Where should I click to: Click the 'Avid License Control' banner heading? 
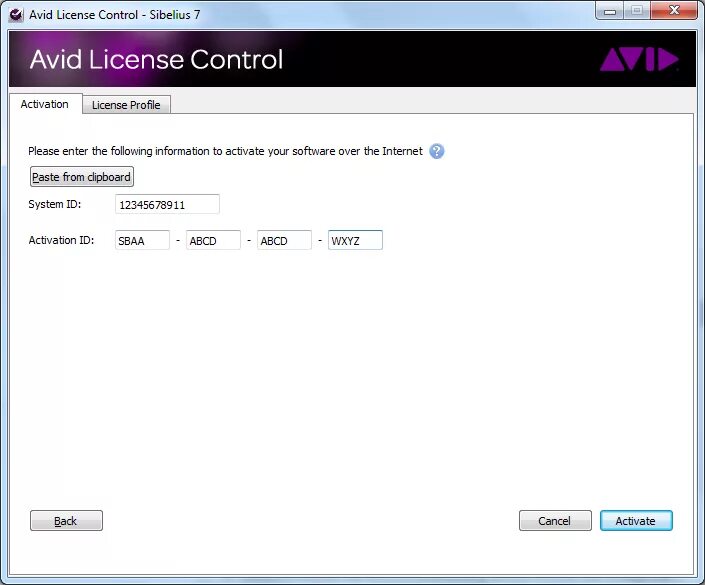coord(156,60)
